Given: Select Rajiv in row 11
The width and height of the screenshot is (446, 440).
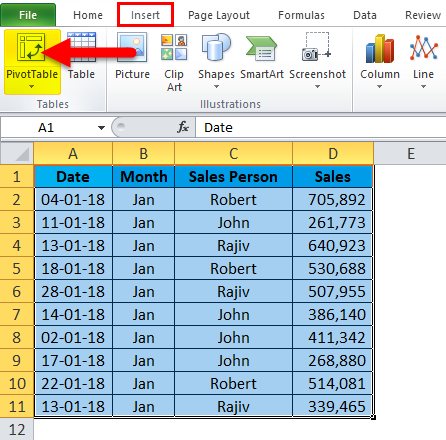Looking at the screenshot, I should coord(233,406).
